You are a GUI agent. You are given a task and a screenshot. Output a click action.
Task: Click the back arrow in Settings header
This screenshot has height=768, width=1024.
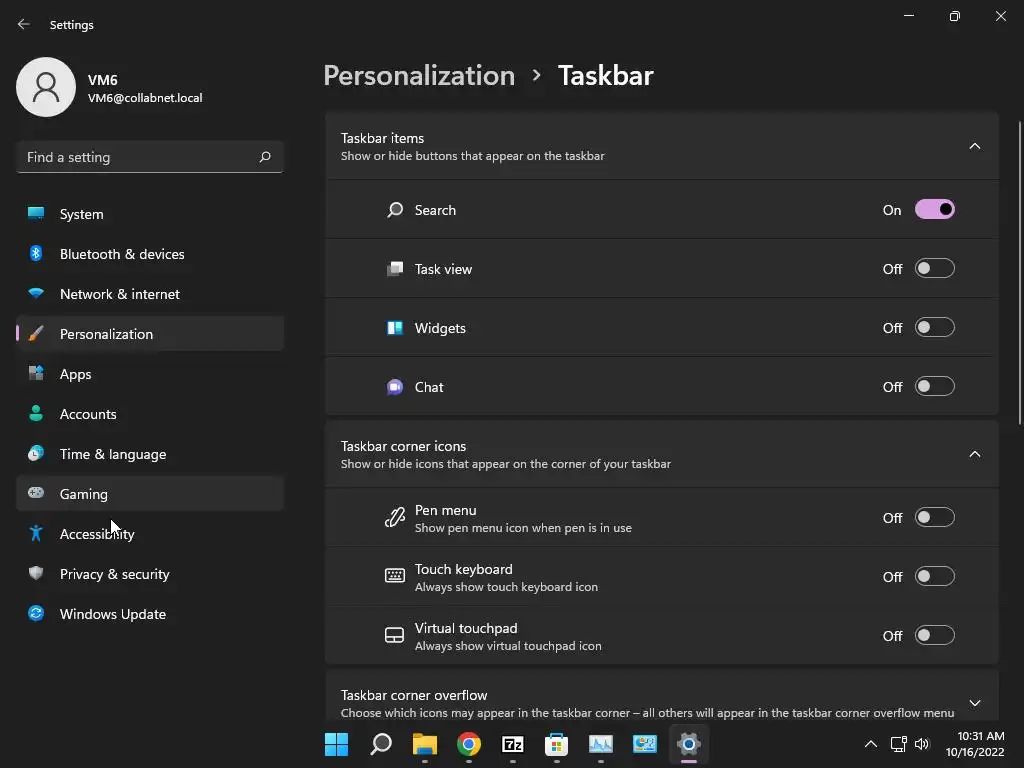coord(24,24)
